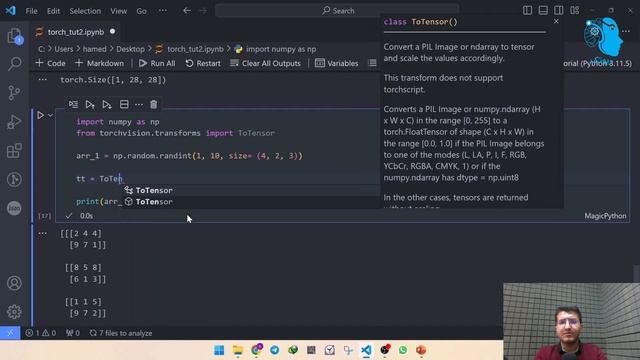Toggle the secondary side bar layout icon
This screenshot has height=360, width=640.
(559, 11)
